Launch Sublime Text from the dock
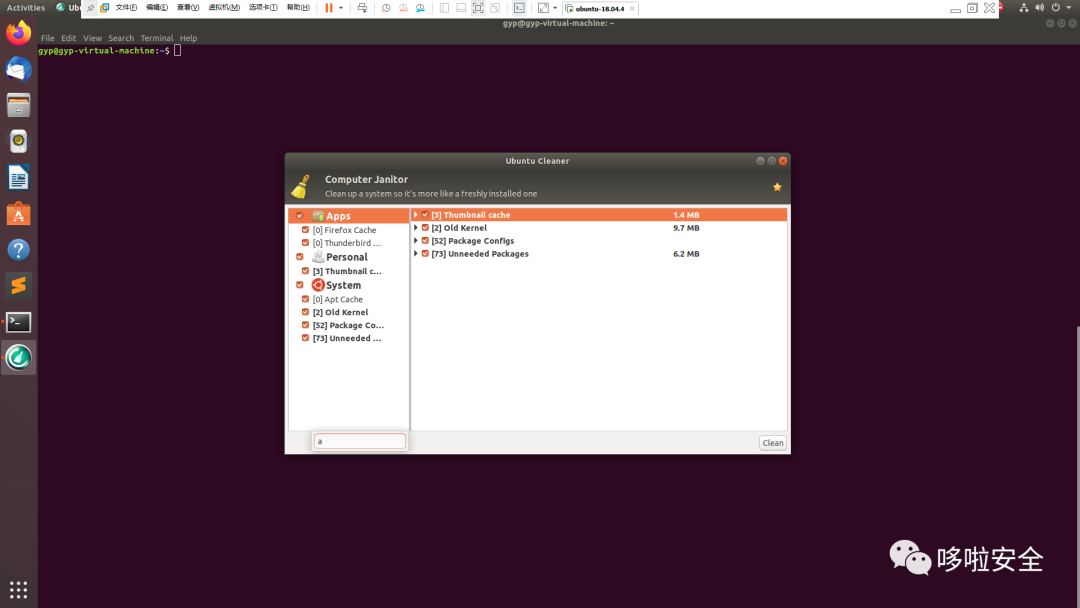This screenshot has height=608, width=1080. coord(19,285)
